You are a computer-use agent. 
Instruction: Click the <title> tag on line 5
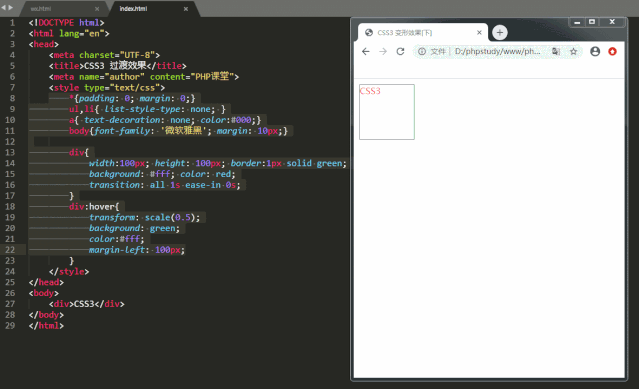(66, 66)
